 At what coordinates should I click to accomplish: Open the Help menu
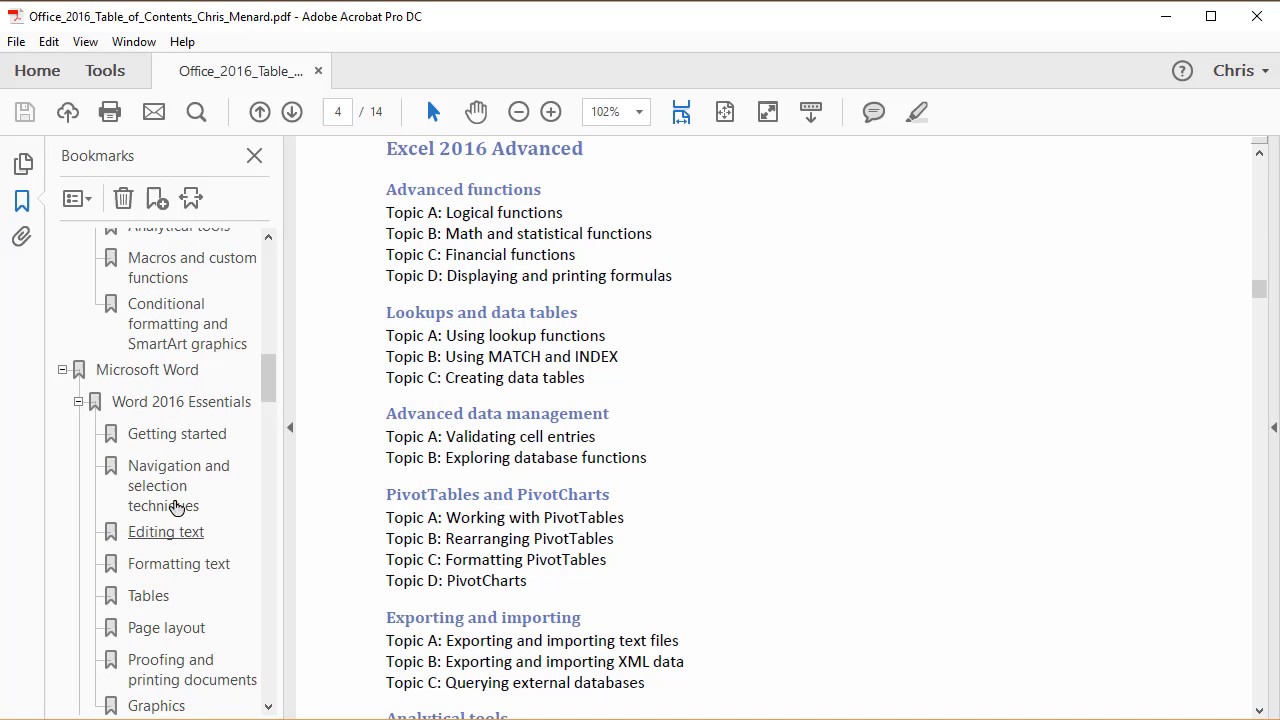point(182,42)
